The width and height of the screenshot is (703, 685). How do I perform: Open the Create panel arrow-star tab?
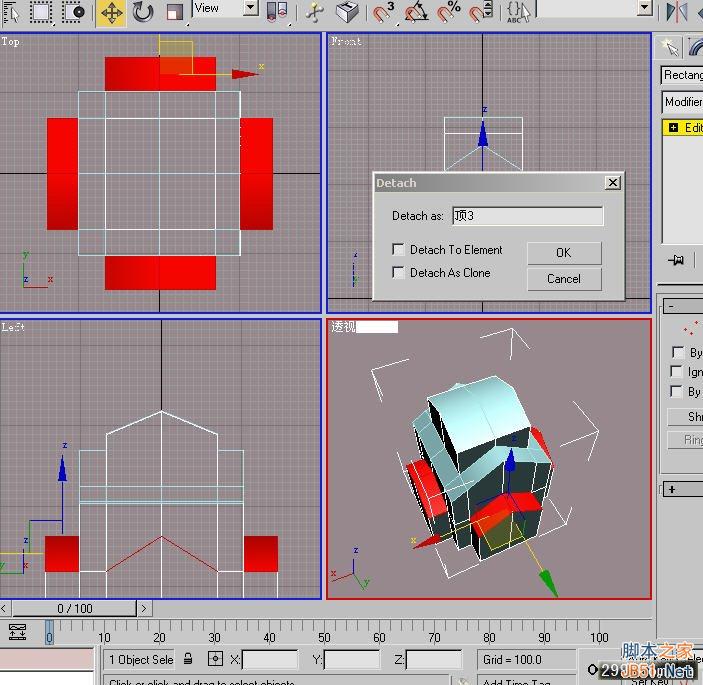pos(669,47)
